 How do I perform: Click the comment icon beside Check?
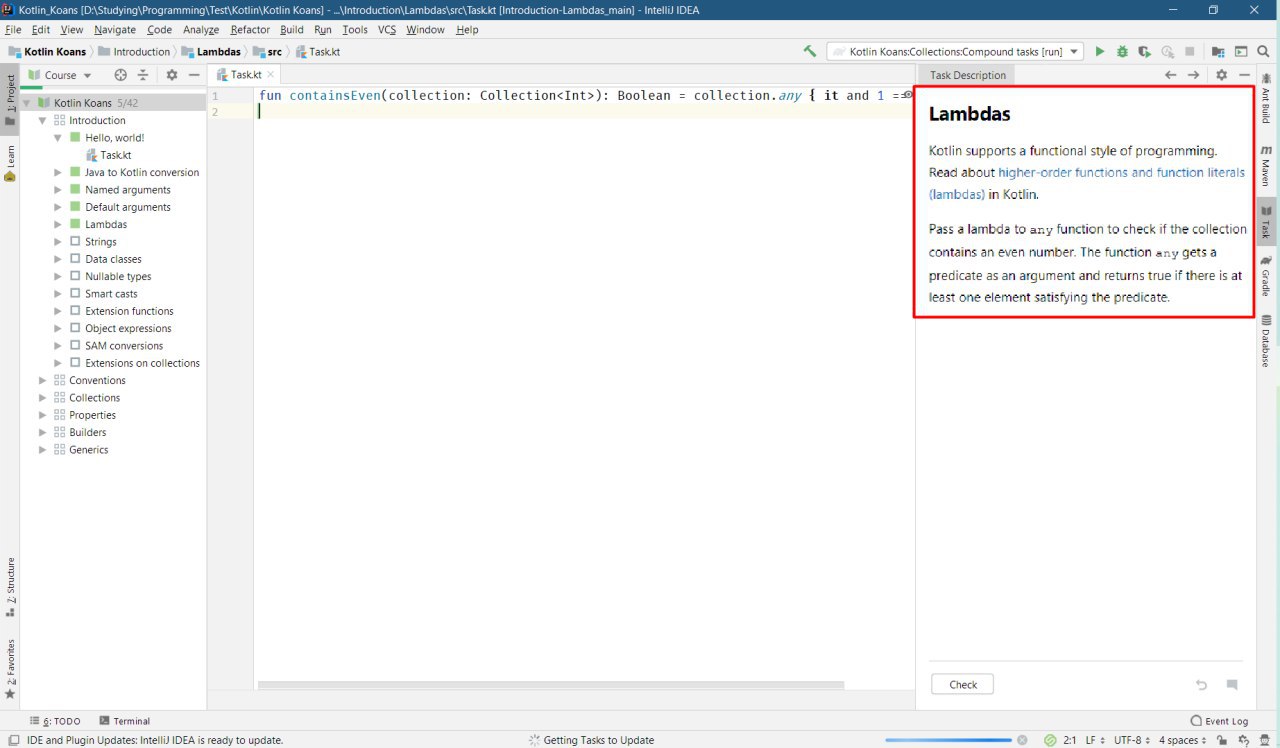tap(1232, 685)
